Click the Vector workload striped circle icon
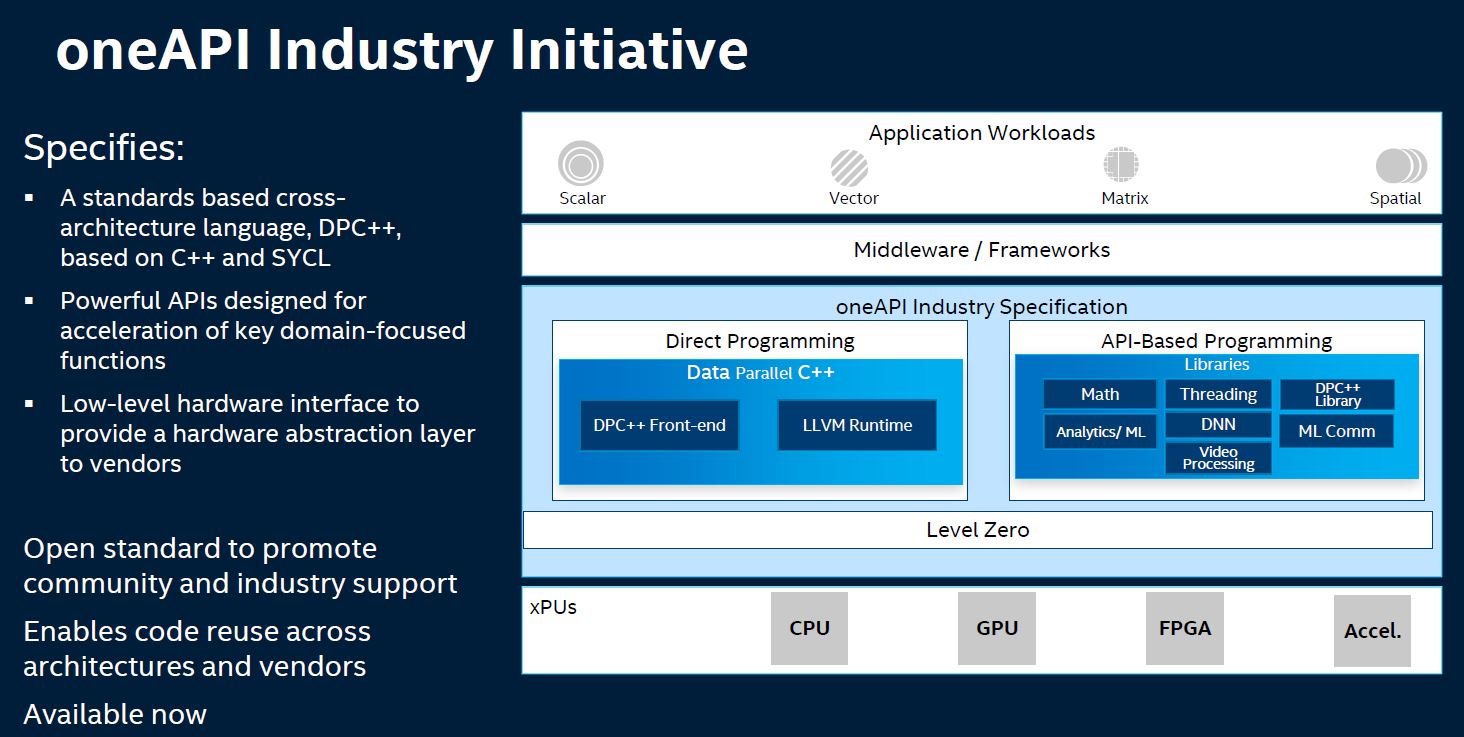This screenshot has width=1464, height=737. 850,165
